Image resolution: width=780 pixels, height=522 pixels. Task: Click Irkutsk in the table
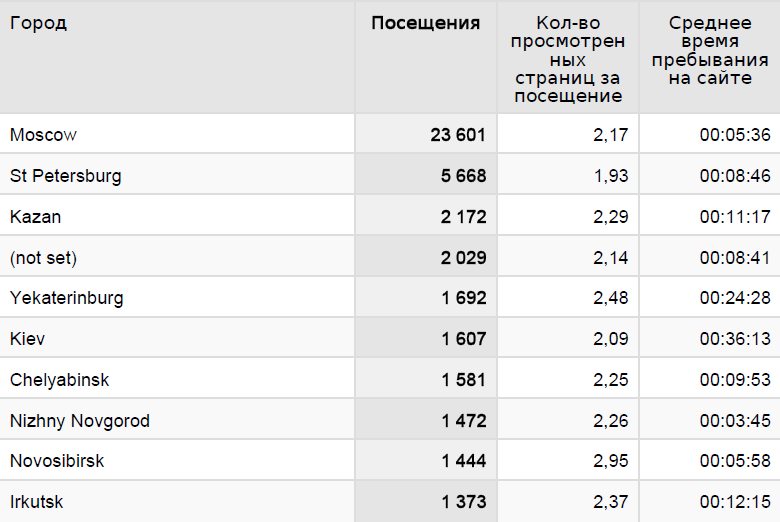[x=36, y=502]
